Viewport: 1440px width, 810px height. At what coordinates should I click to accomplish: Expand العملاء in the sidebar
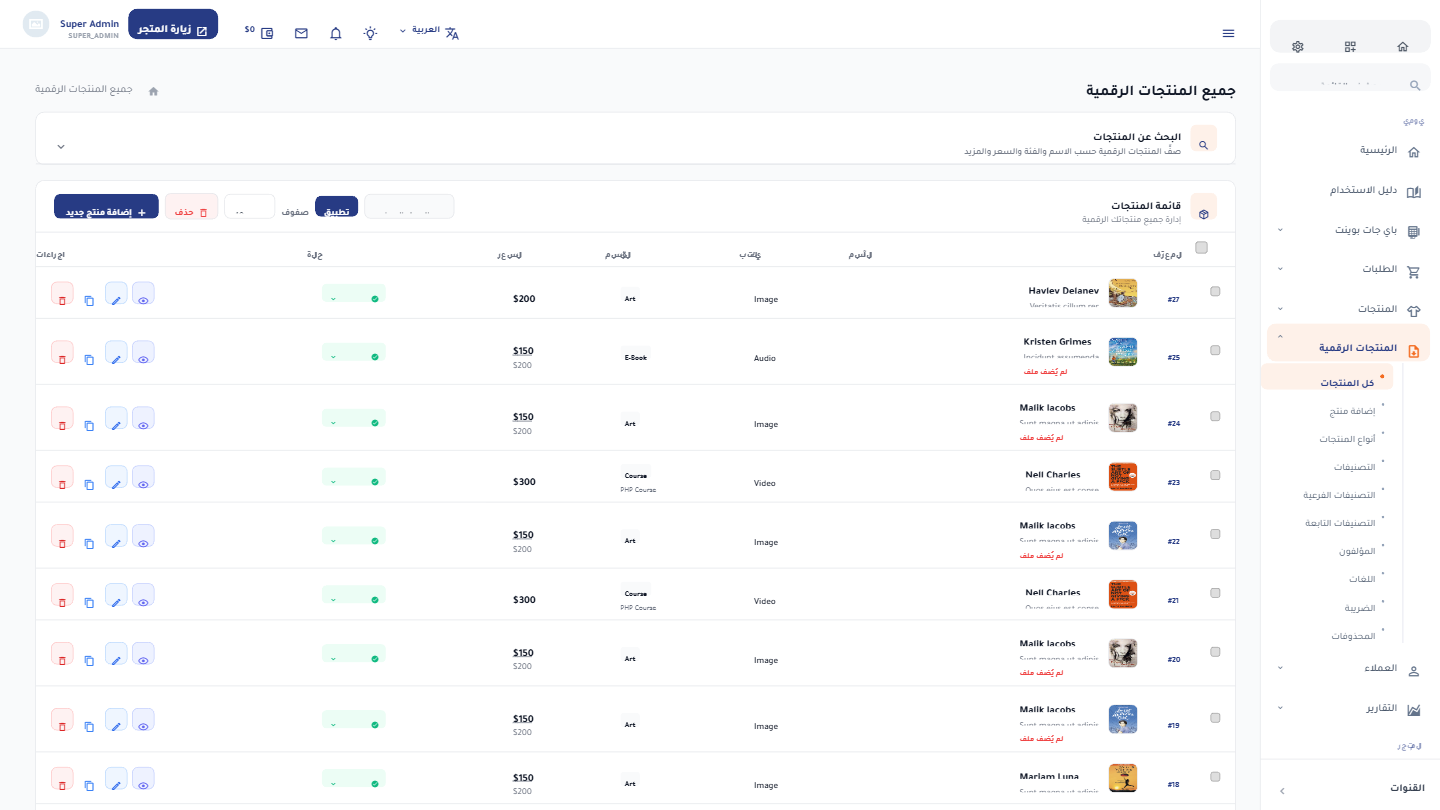tap(1348, 668)
